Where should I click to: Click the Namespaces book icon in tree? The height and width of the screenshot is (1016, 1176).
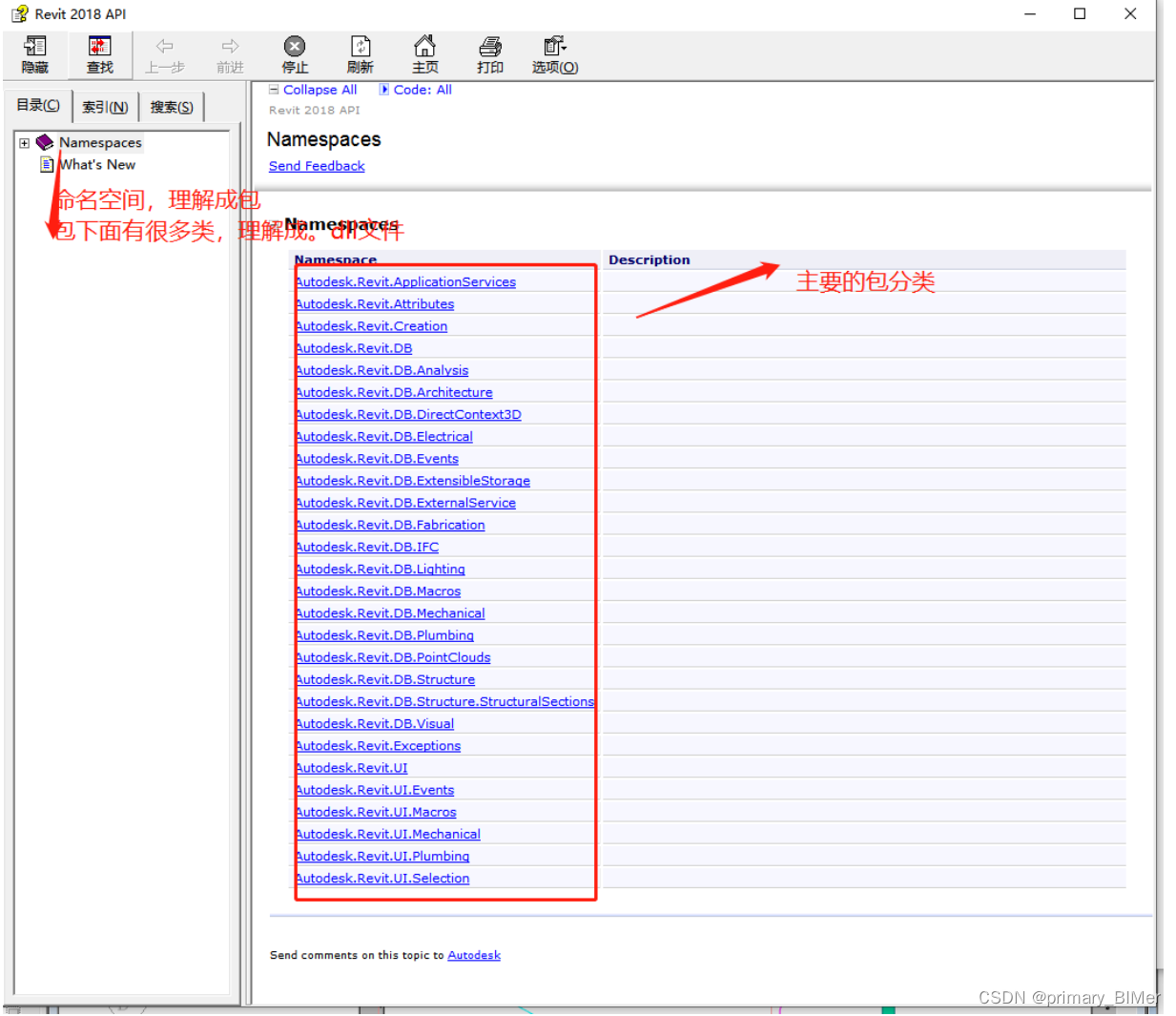coord(45,142)
